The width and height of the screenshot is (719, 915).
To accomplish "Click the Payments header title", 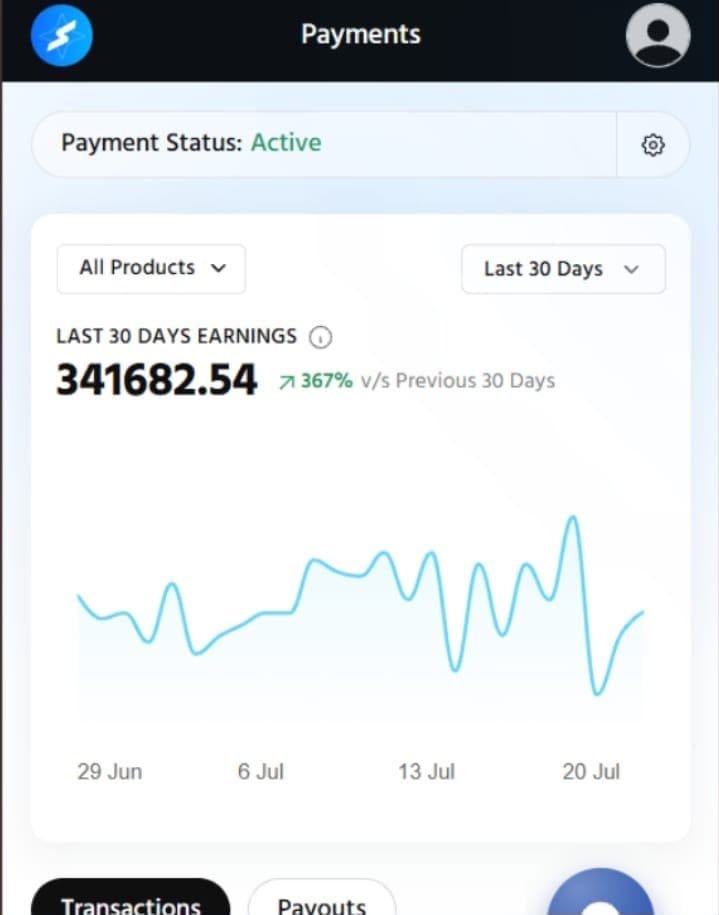I will pos(361,34).
